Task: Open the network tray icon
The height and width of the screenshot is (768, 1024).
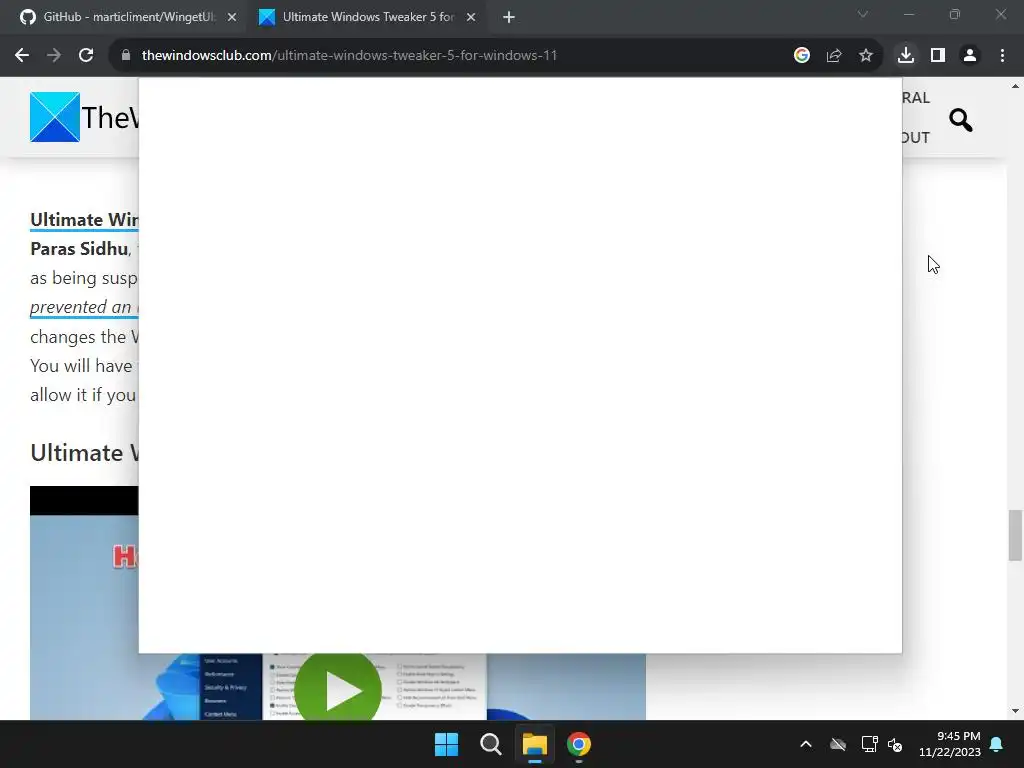Action: (869, 744)
